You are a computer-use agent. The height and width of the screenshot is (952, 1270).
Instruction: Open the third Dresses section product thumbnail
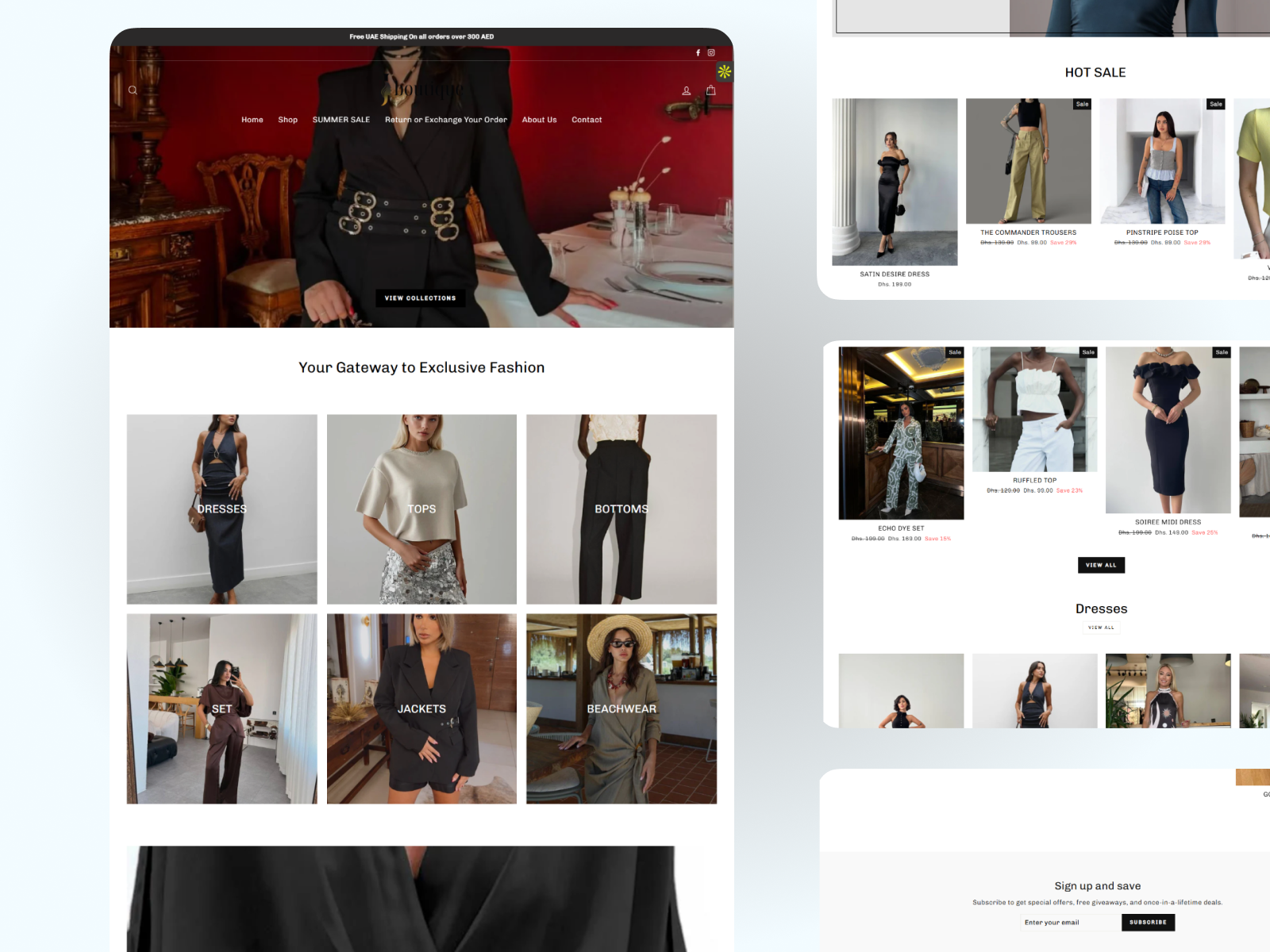pos(1168,691)
